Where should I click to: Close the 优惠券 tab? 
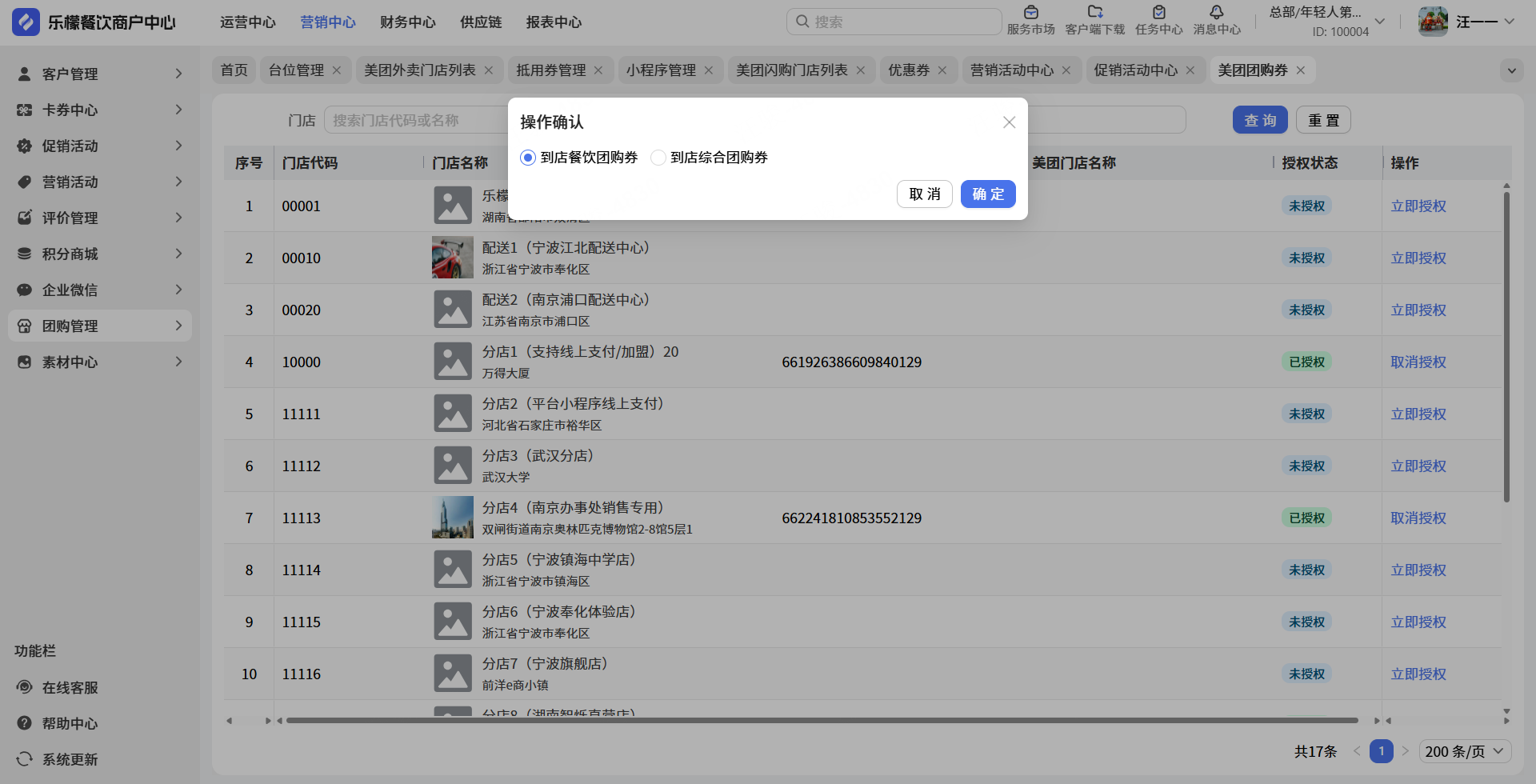pos(942,70)
